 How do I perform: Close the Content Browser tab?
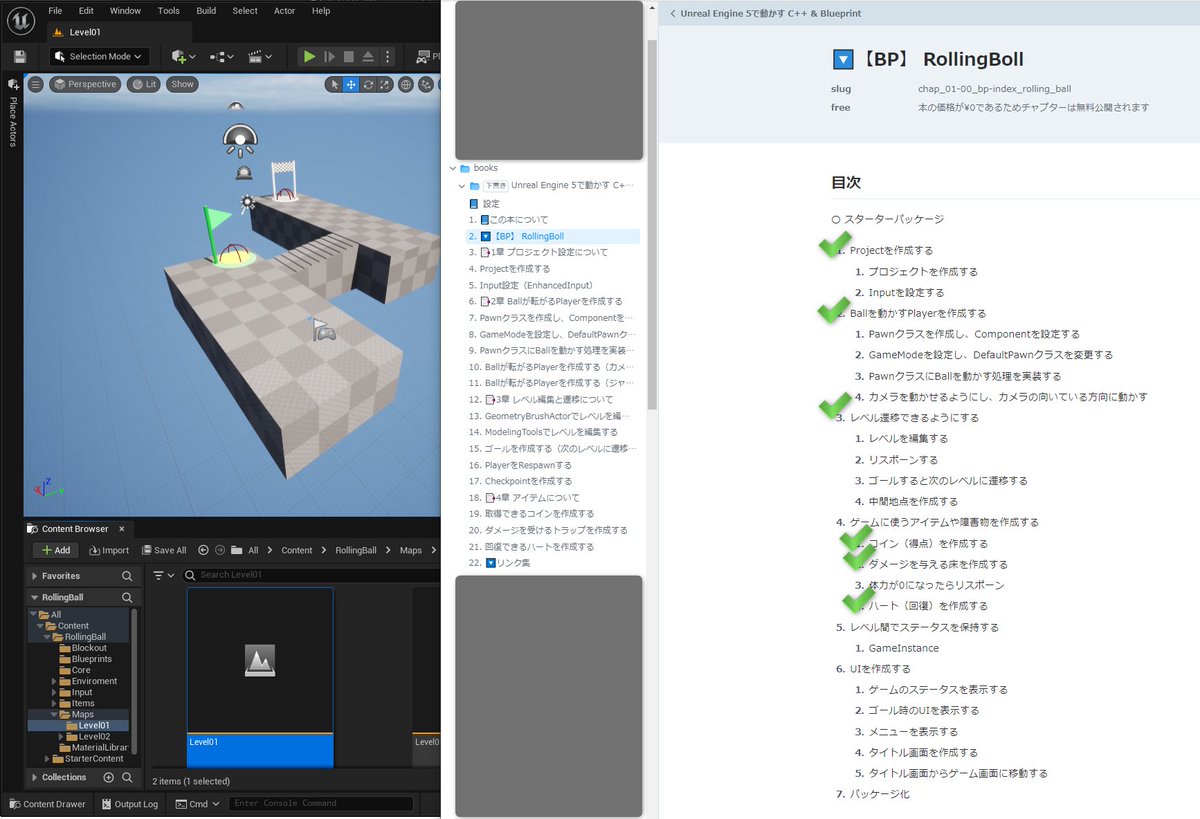[121, 529]
